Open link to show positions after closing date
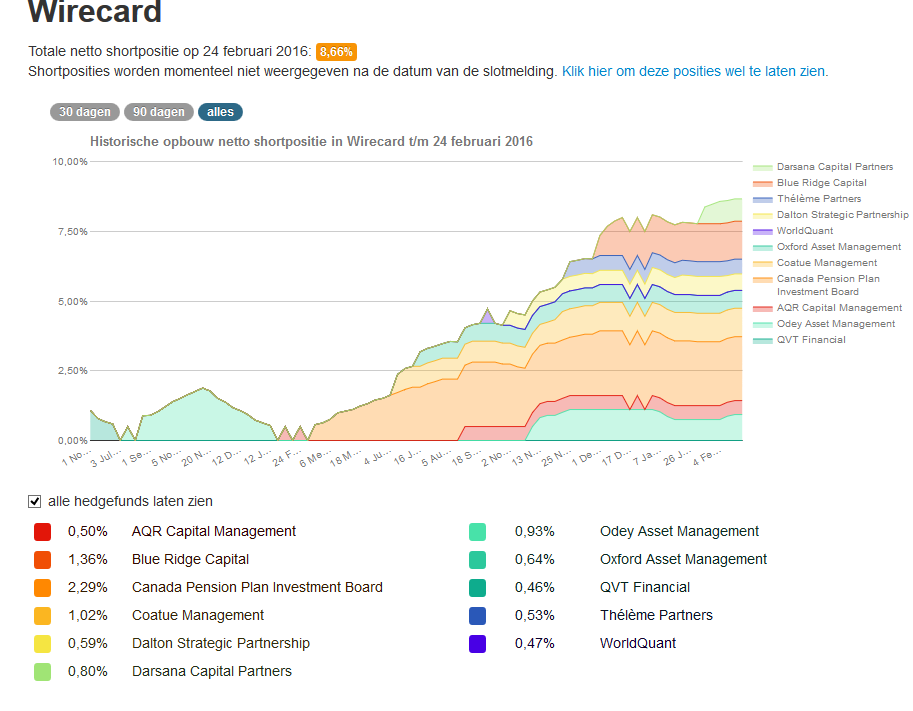Screen dimensions: 913x711 [693, 72]
